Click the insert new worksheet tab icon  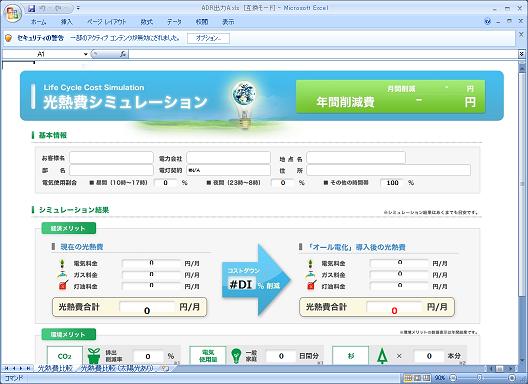click(165, 369)
